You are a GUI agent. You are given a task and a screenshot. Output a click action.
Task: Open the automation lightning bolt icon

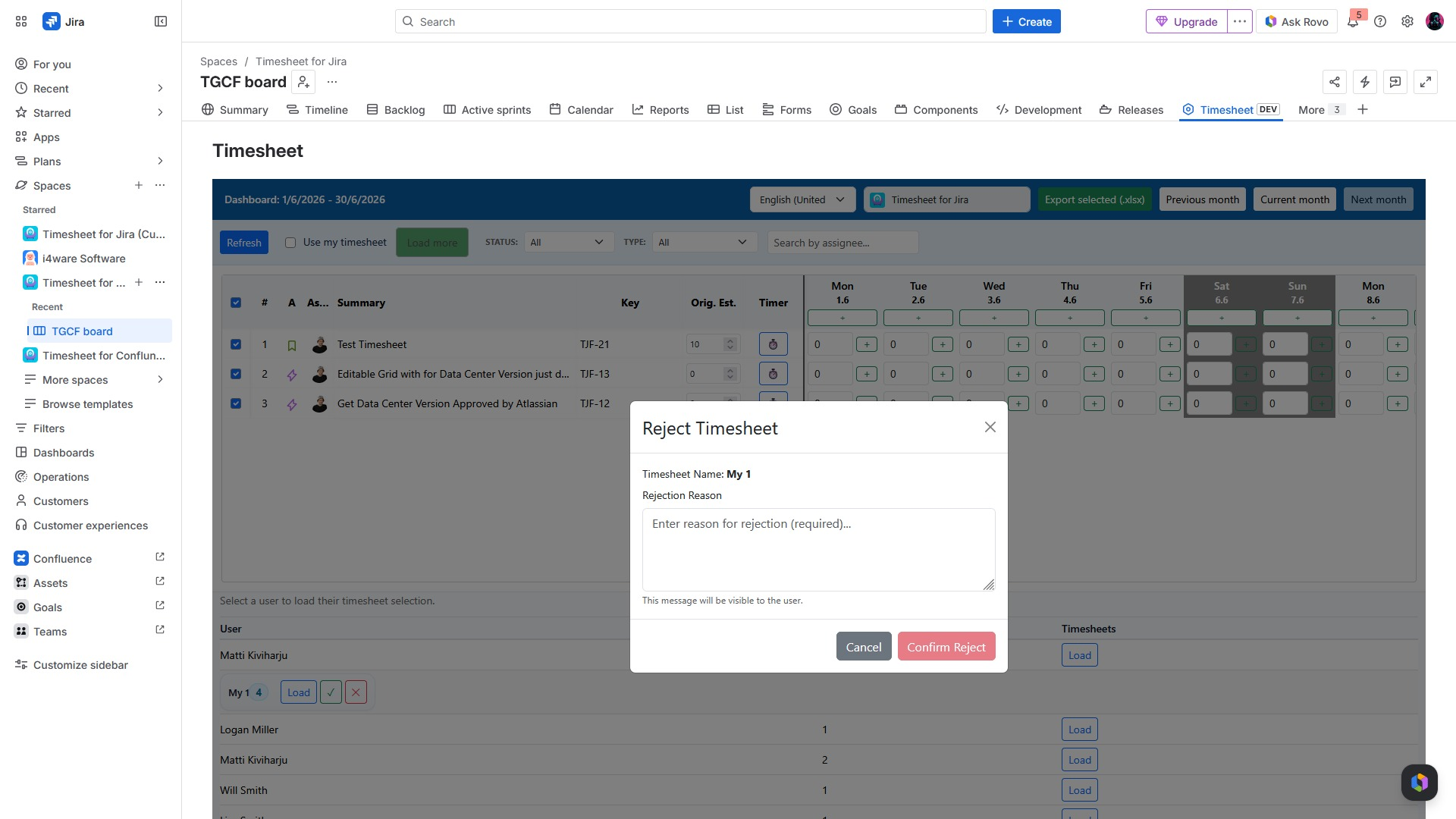1365,82
